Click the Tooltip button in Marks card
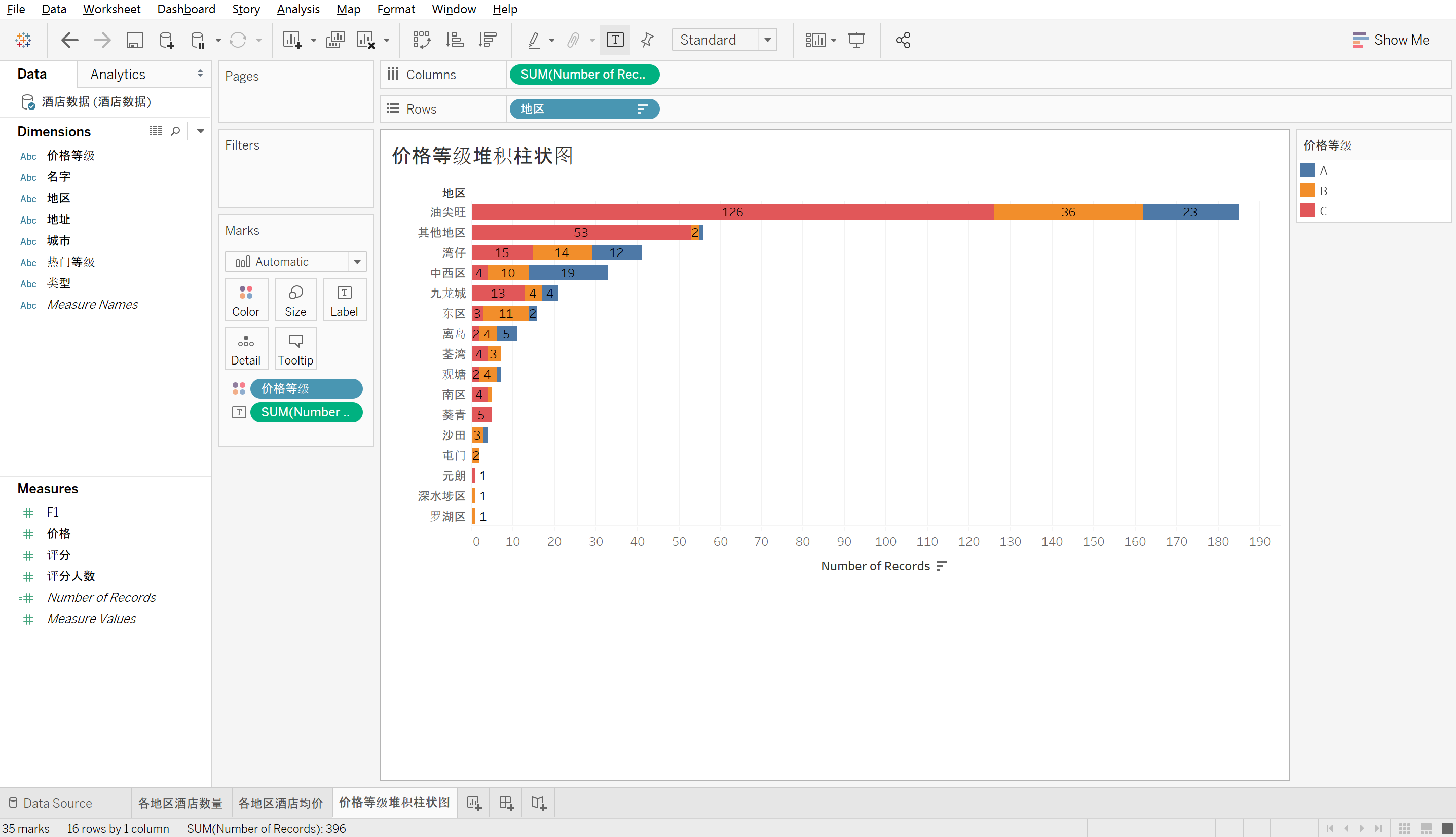The width and height of the screenshot is (1456, 837). tap(295, 349)
